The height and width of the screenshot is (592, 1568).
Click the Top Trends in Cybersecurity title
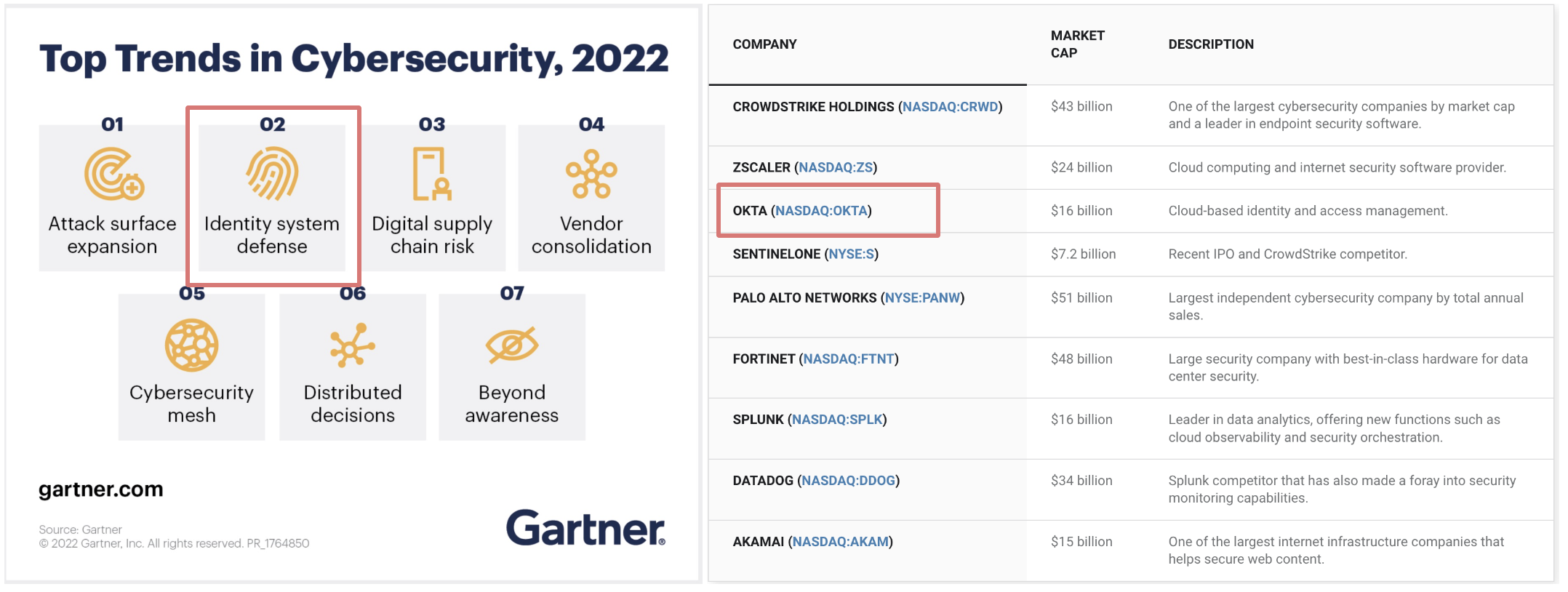click(353, 59)
